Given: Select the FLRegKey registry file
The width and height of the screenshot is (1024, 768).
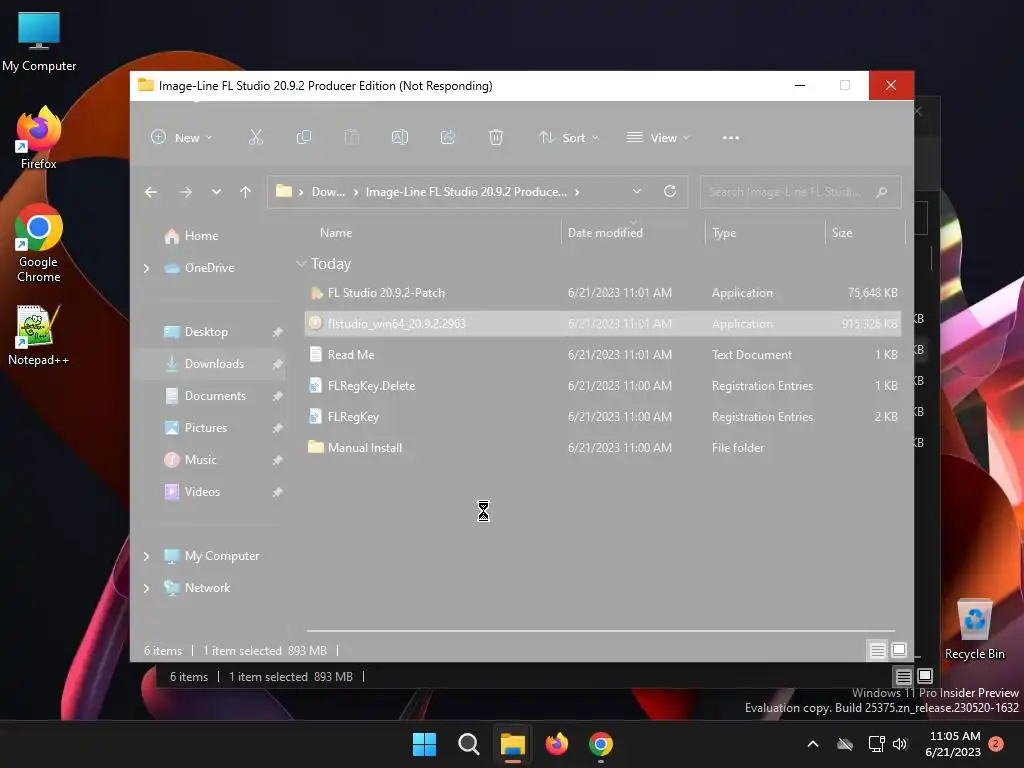Looking at the screenshot, I should 602,417.
